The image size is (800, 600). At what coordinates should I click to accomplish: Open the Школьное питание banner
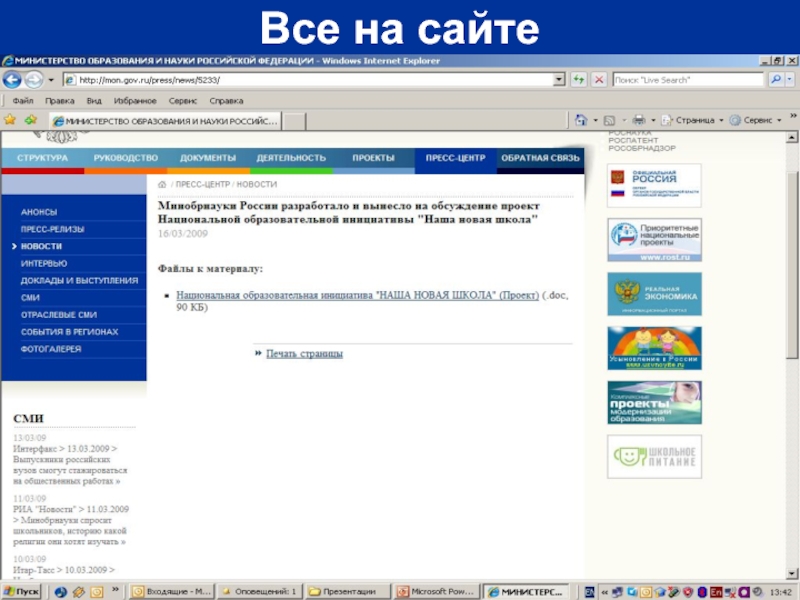pos(654,457)
